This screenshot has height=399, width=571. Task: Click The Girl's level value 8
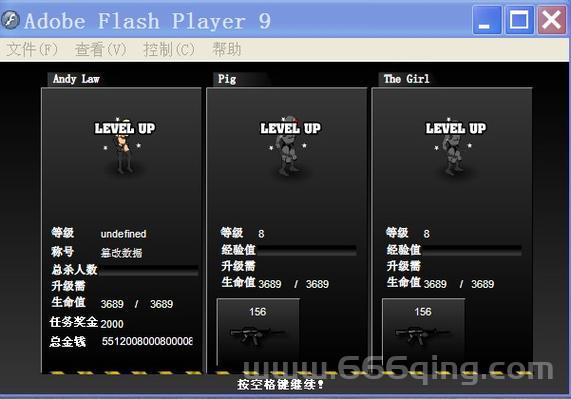click(x=426, y=234)
